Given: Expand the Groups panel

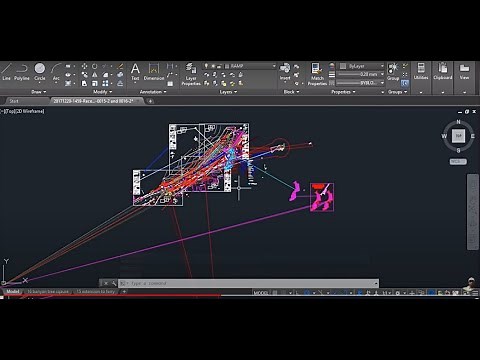Looking at the screenshot, I should point(397,92).
